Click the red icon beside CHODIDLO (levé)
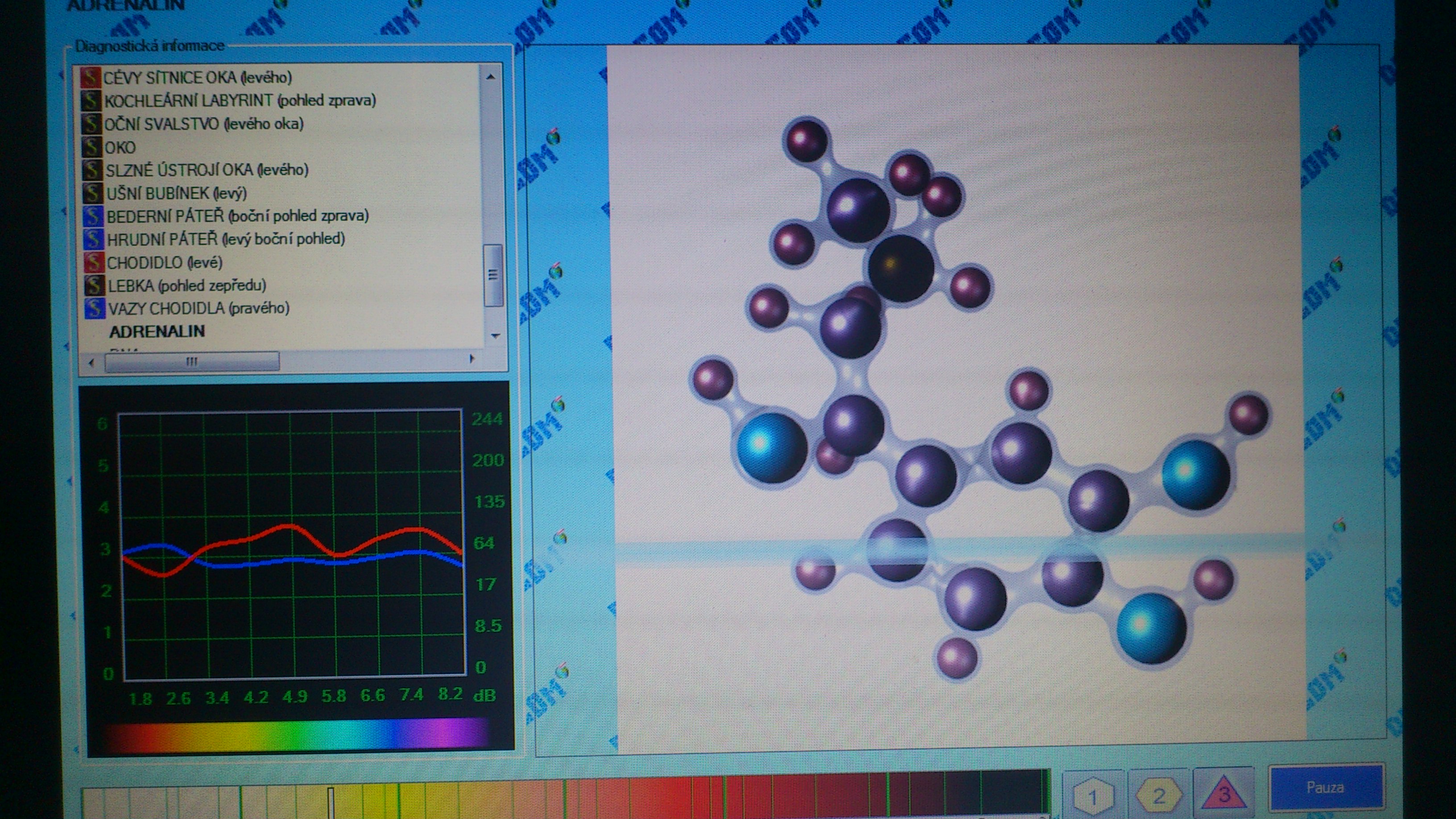This screenshot has width=1456, height=819. pos(94,262)
